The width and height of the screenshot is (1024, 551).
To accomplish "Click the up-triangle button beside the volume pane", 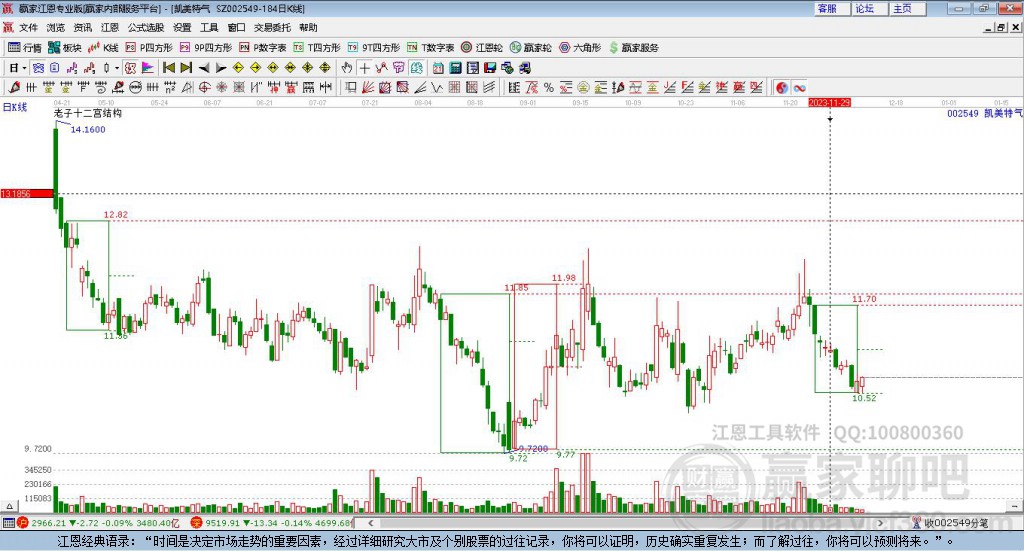I will pyautogui.click(x=9, y=506).
